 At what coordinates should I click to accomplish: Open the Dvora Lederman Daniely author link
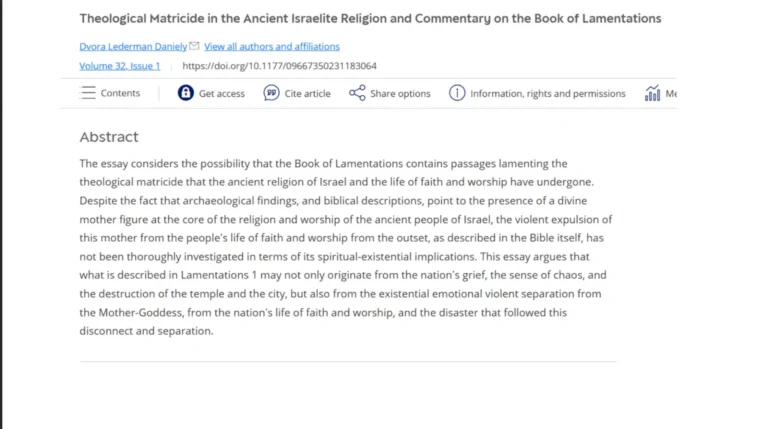coord(133,46)
